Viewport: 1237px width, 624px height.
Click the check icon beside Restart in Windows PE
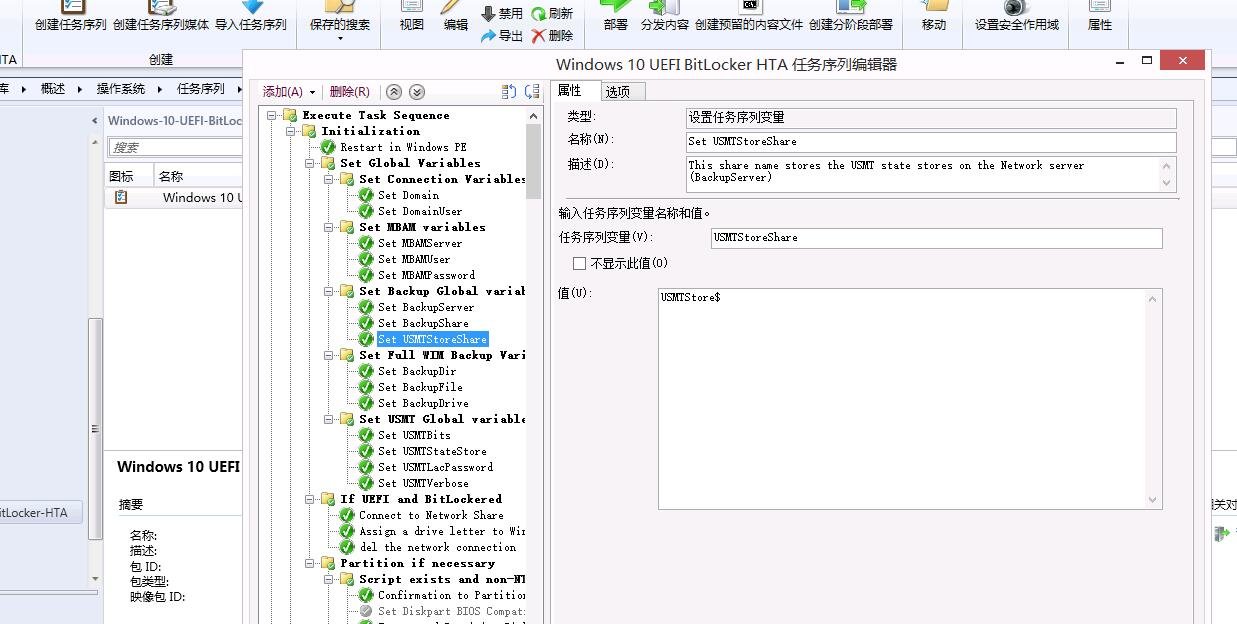click(328, 147)
